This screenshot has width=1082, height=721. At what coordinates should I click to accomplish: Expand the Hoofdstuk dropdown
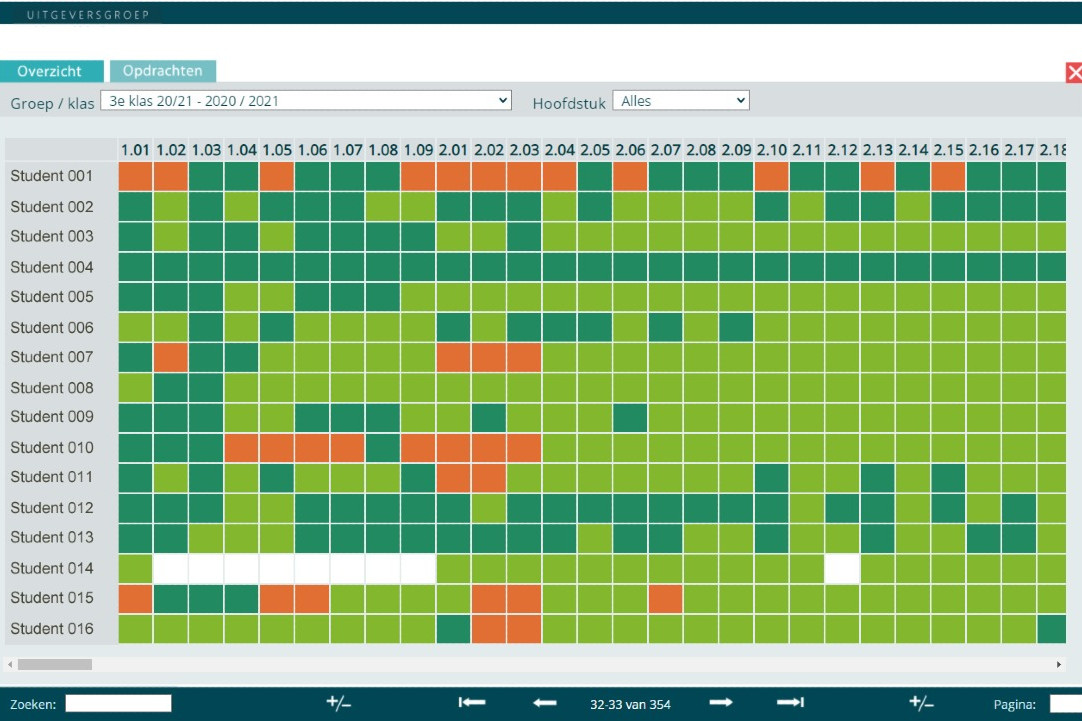680,101
